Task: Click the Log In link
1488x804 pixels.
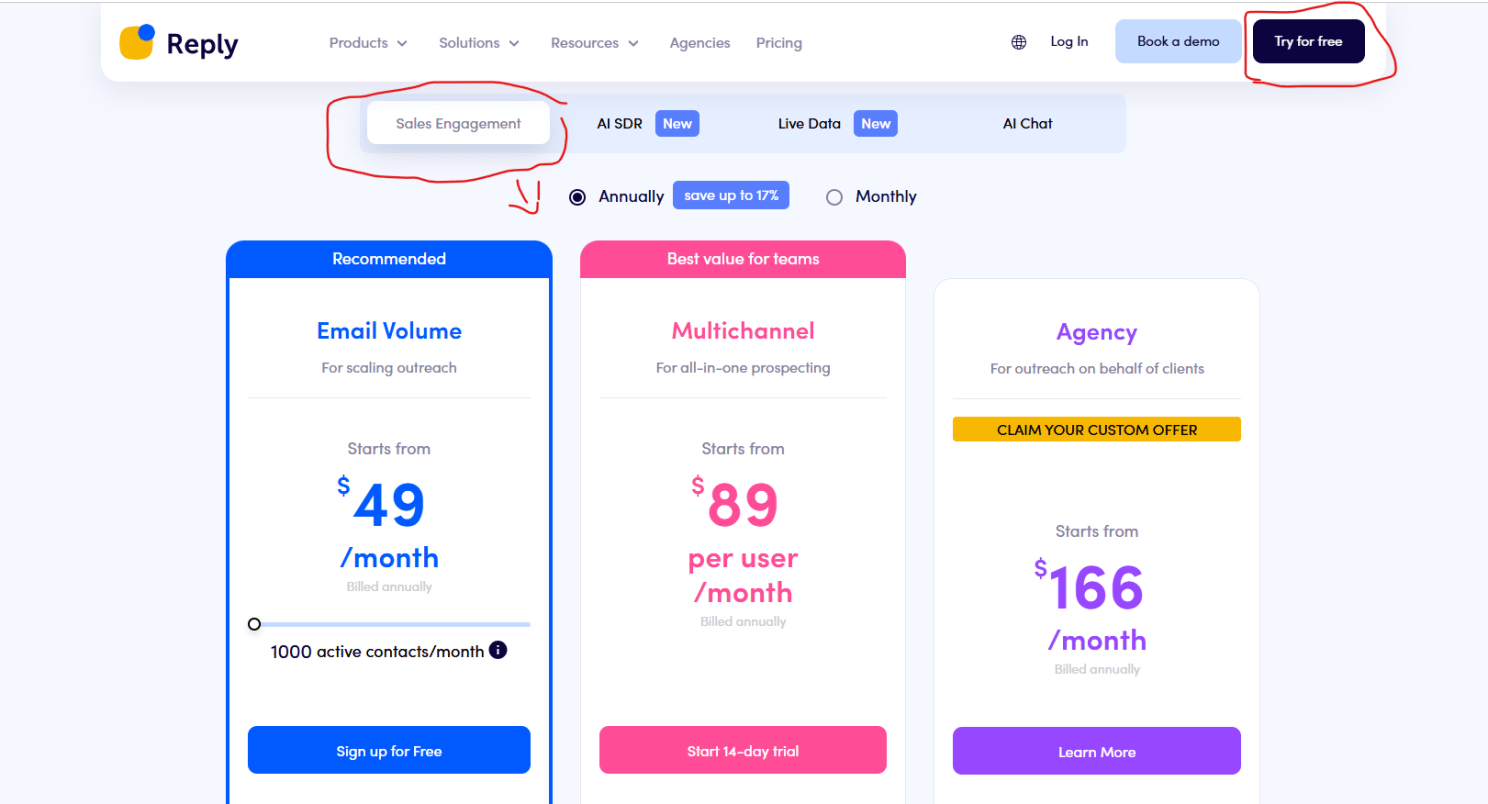Action: [1068, 42]
